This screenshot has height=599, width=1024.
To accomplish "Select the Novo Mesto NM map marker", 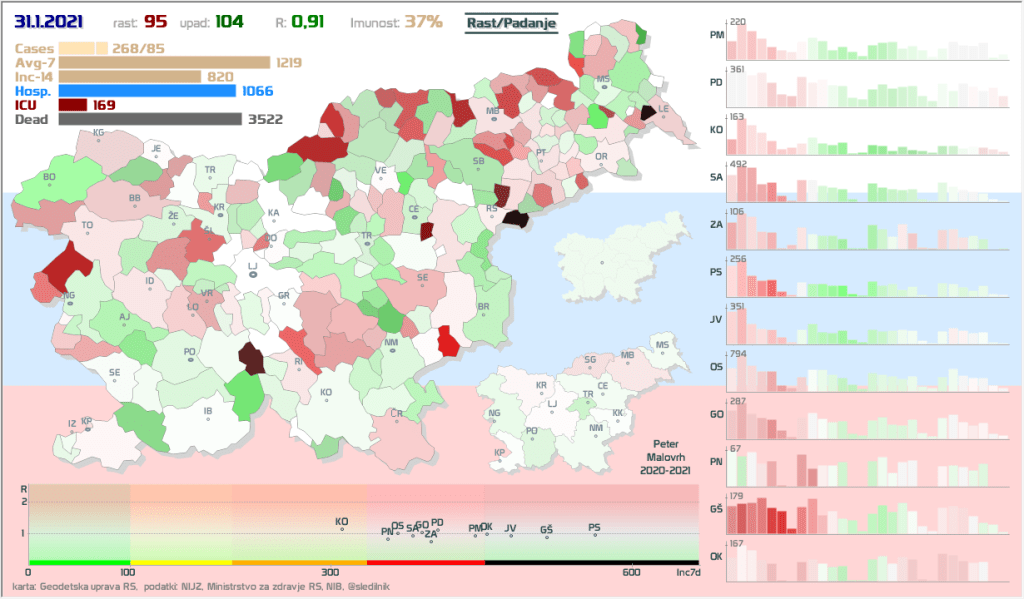I will [x=391, y=349].
